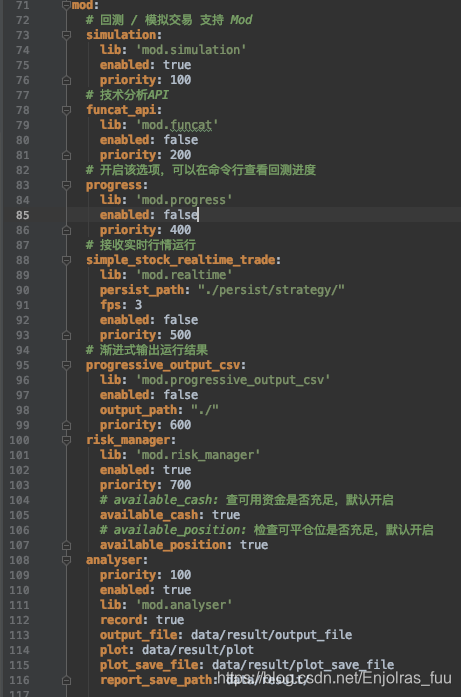The image size is (461, 697).
Task: Click the comment '# 接收实时行情运行'
Action: coord(140,245)
